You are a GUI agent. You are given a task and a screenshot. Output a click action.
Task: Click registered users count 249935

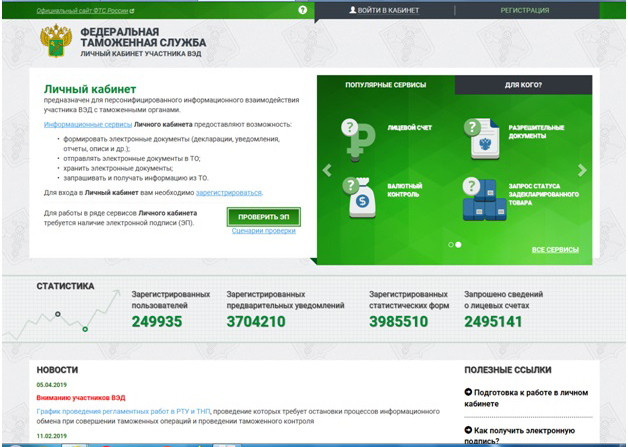click(157, 322)
